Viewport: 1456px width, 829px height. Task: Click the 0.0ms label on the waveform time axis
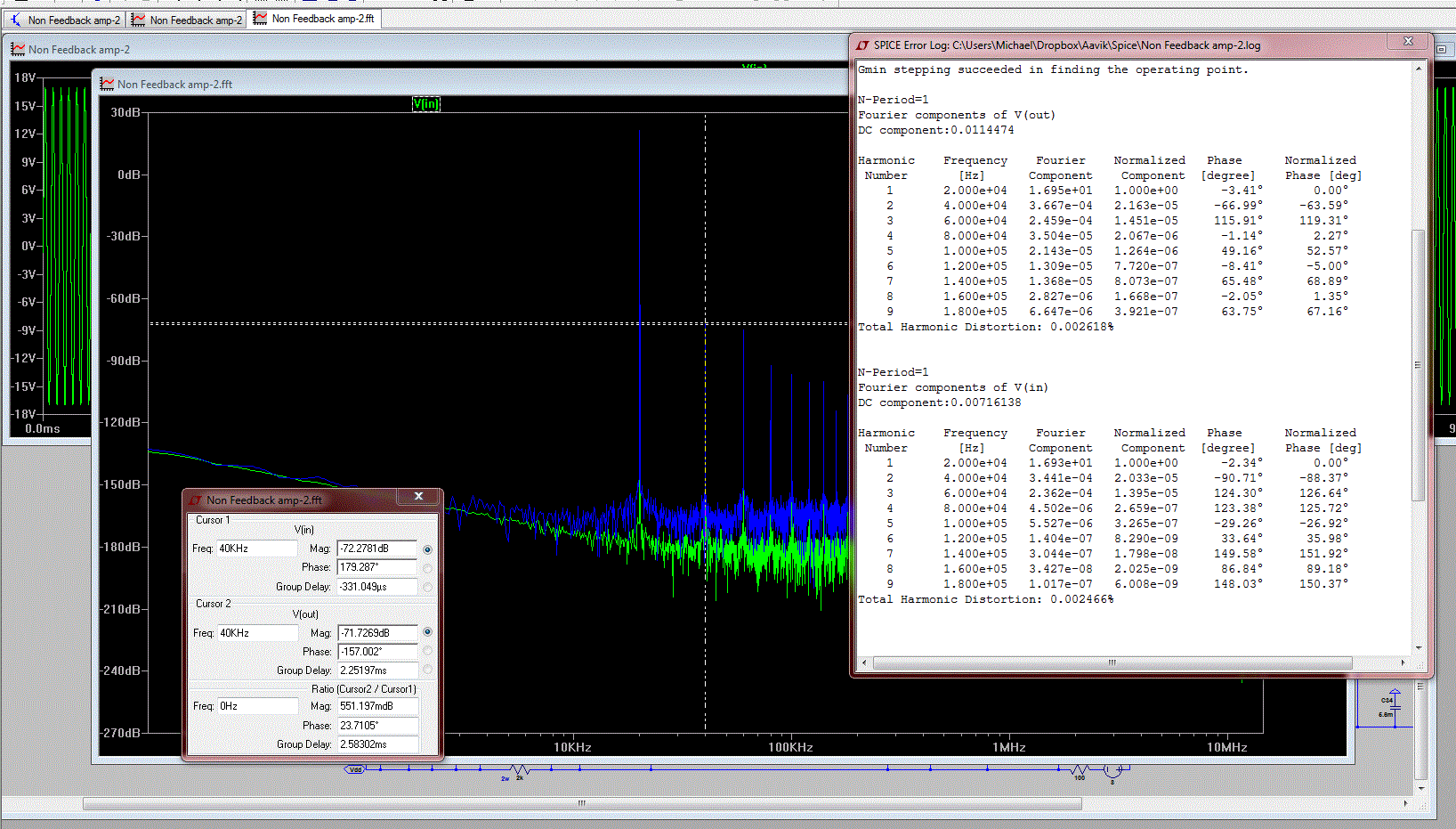point(43,428)
